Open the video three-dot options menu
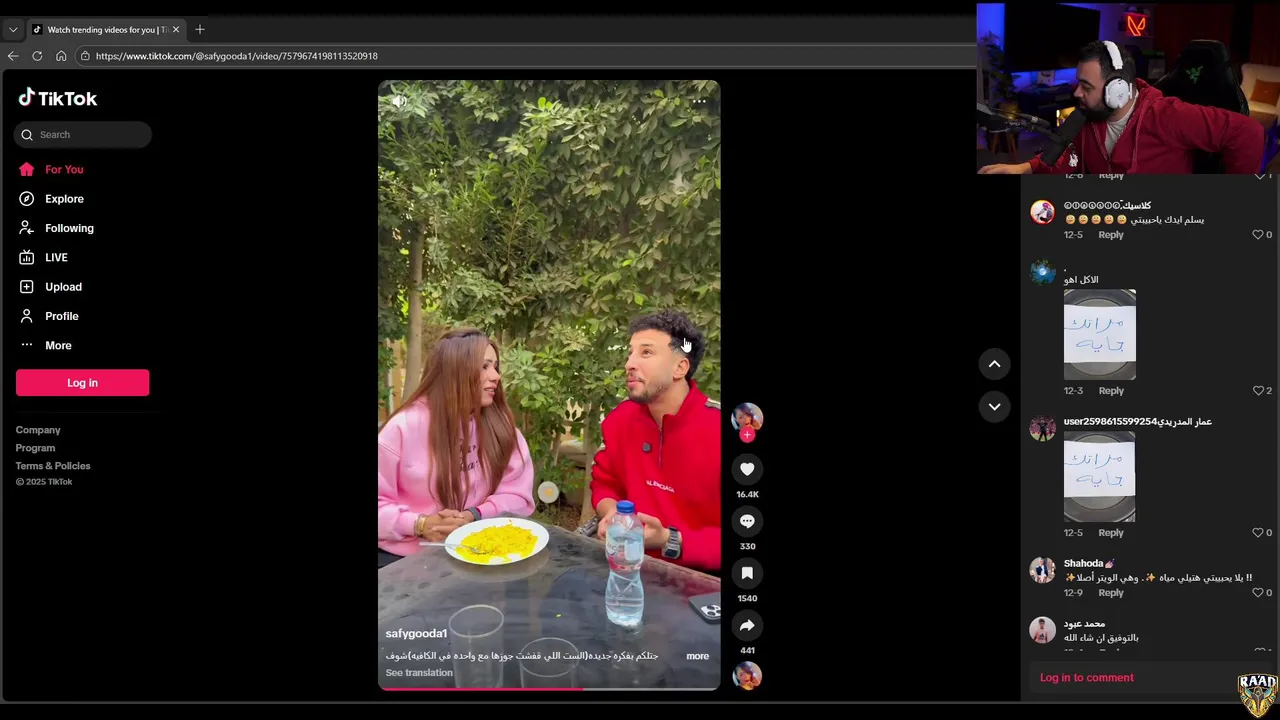 click(699, 101)
